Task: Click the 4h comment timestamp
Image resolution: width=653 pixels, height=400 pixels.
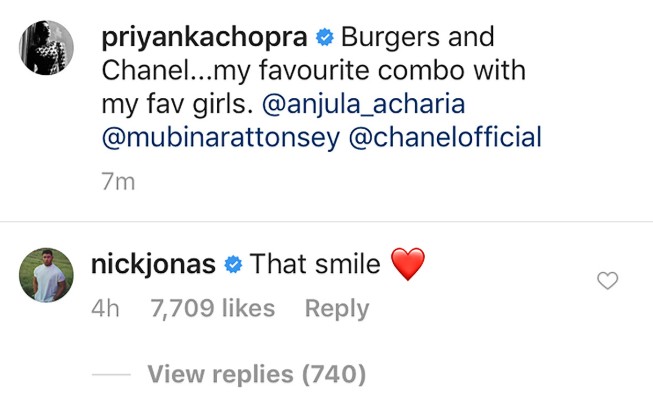Action: point(104,310)
